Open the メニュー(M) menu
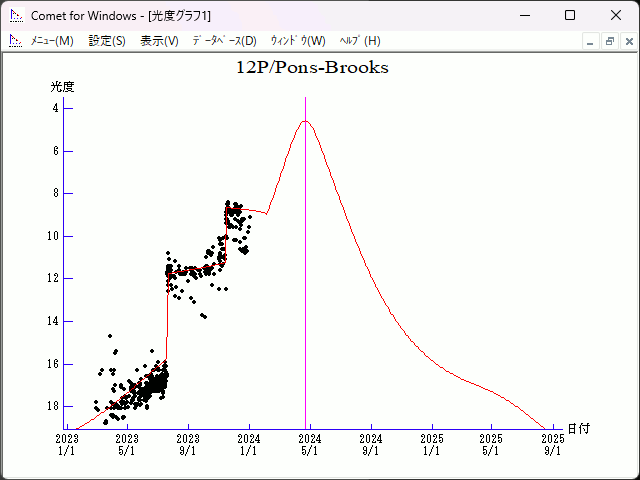The width and height of the screenshot is (640, 480). point(52,41)
